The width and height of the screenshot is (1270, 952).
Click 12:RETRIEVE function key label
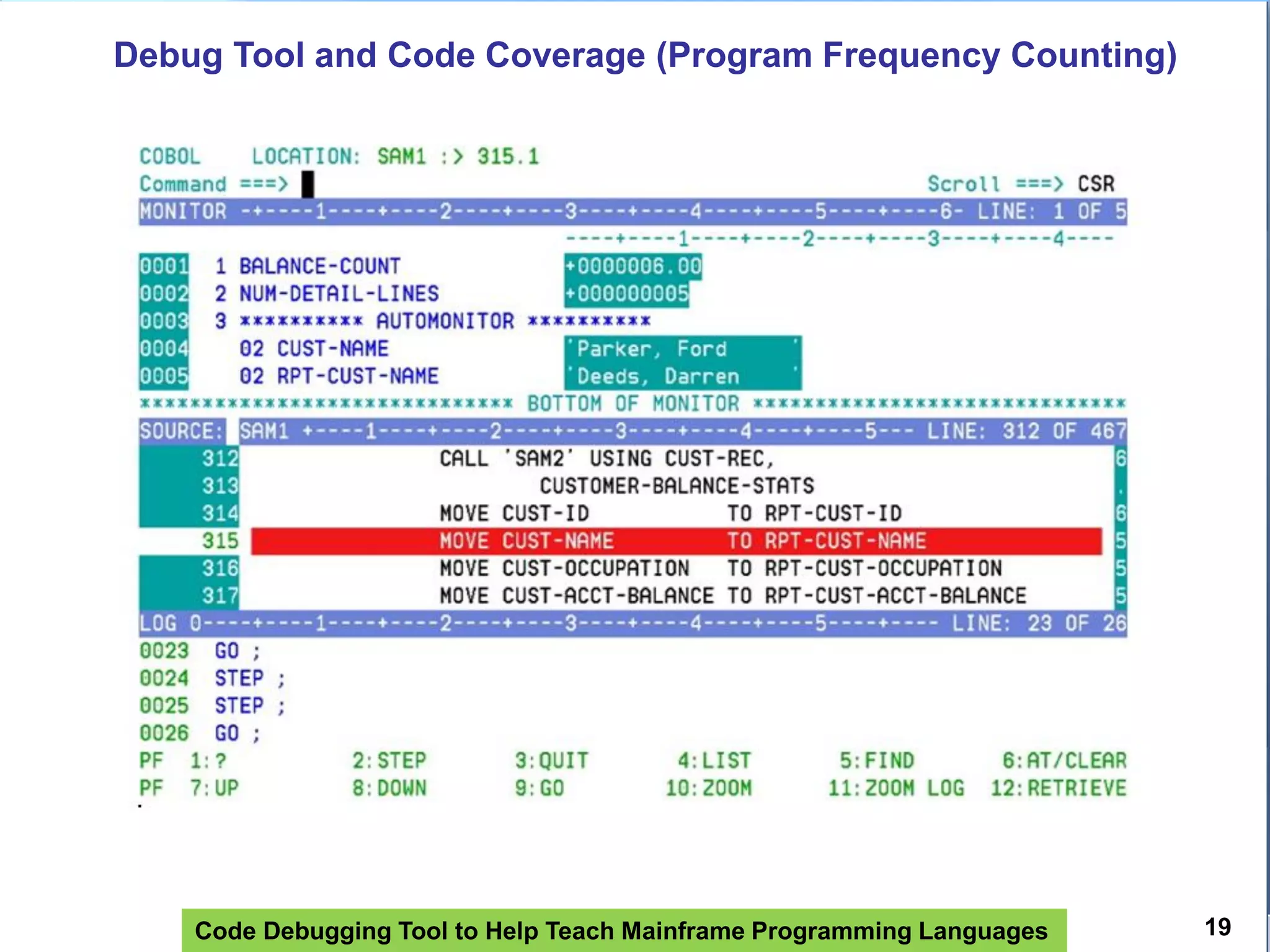pyautogui.click(x=1058, y=788)
